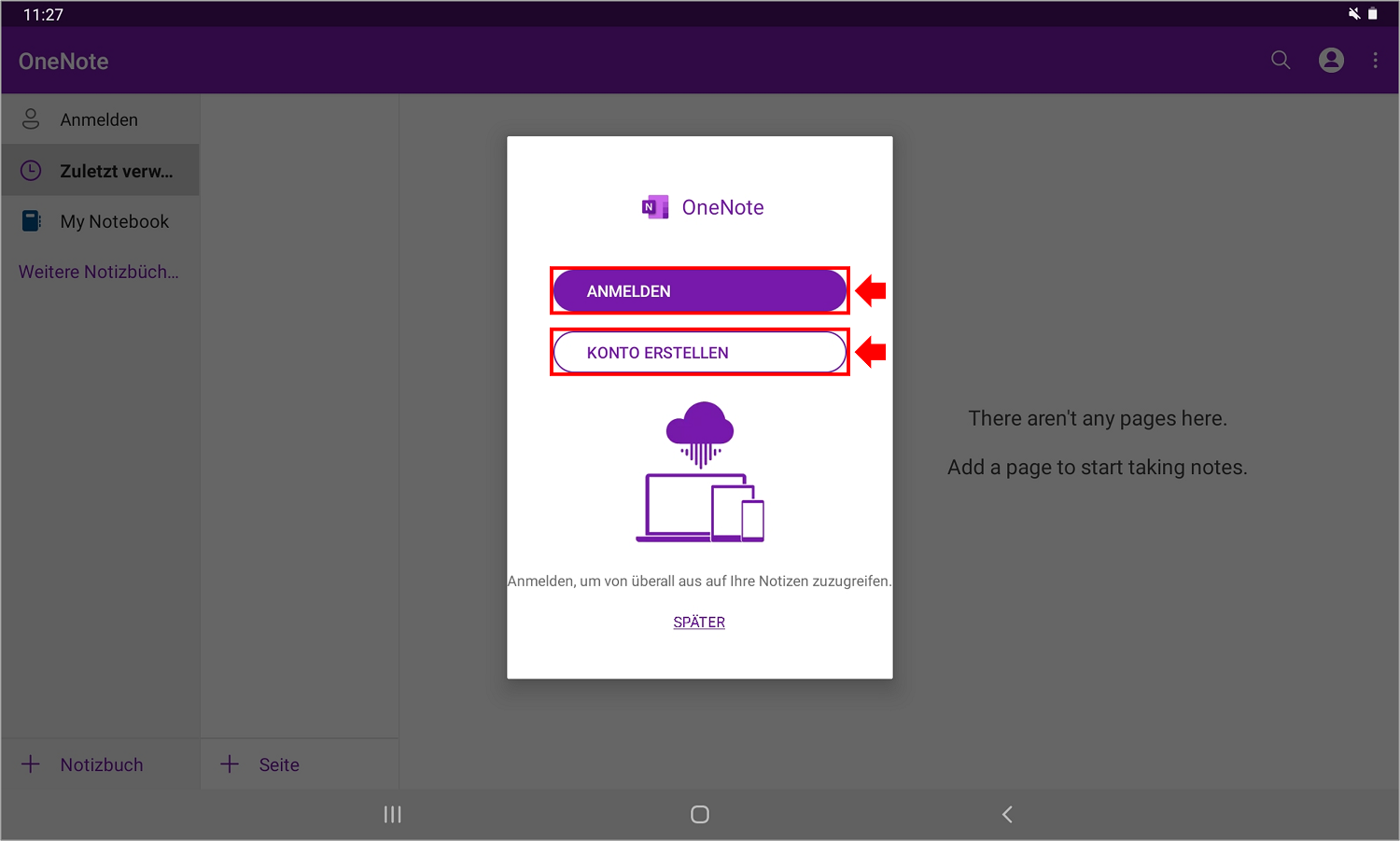Screen dimensions: 1400x841
Task: Open Weitere Notizbüch... link in sidebar
Action: point(99,272)
